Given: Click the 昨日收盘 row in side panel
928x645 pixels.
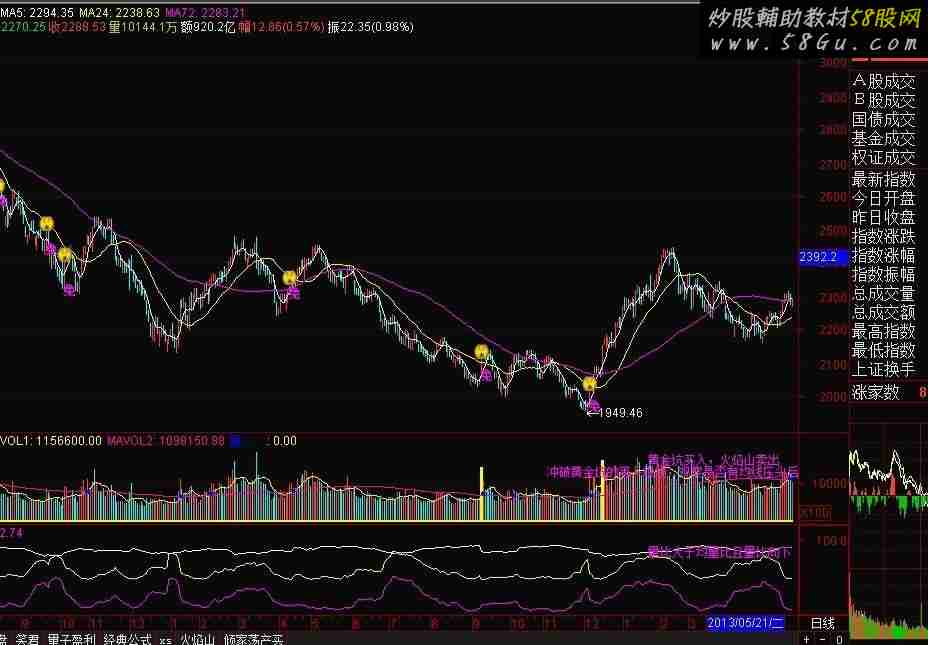Looking at the screenshot, I should [x=884, y=217].
